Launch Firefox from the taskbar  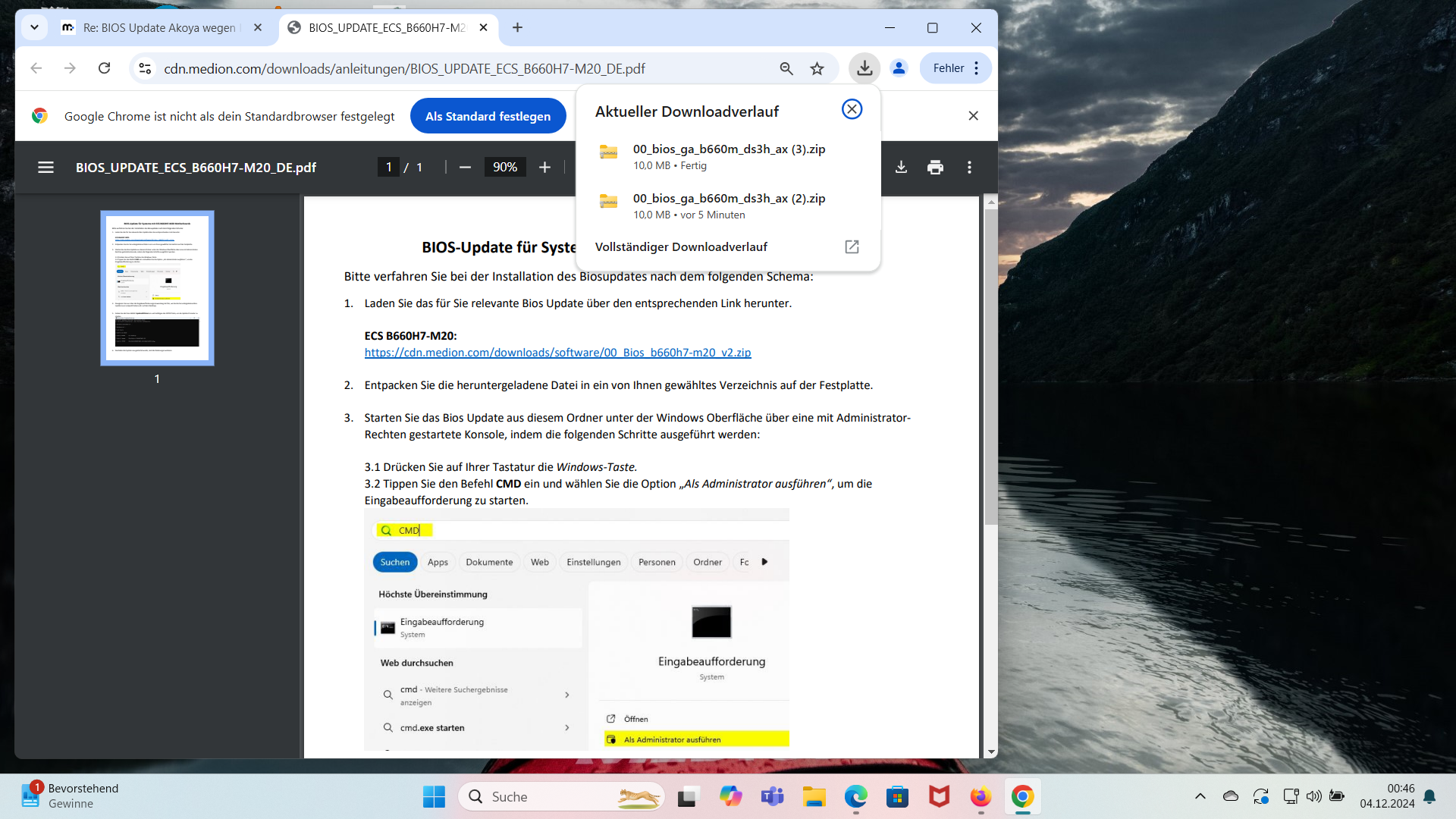[981, 796]
